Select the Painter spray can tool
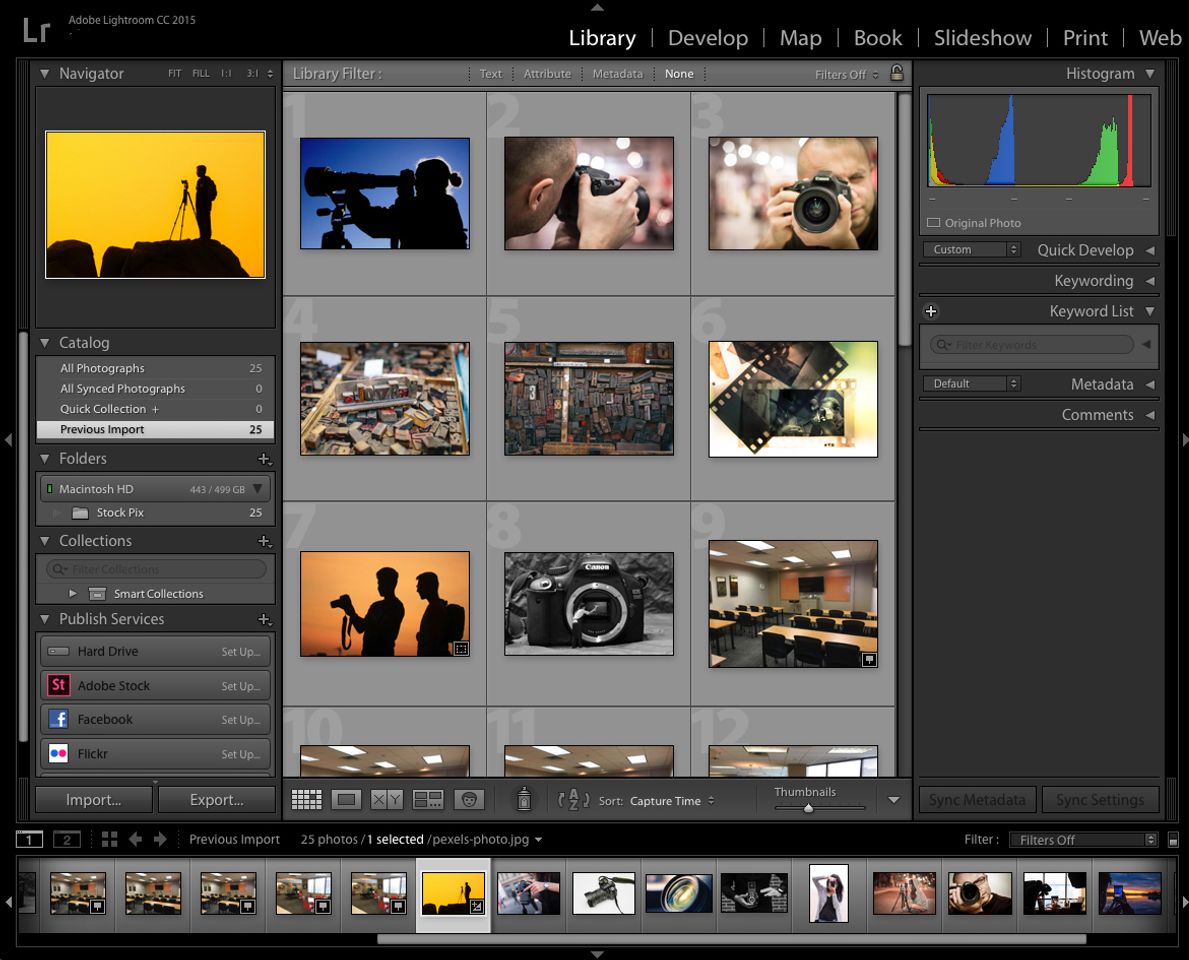 click(x=523, y=799)
